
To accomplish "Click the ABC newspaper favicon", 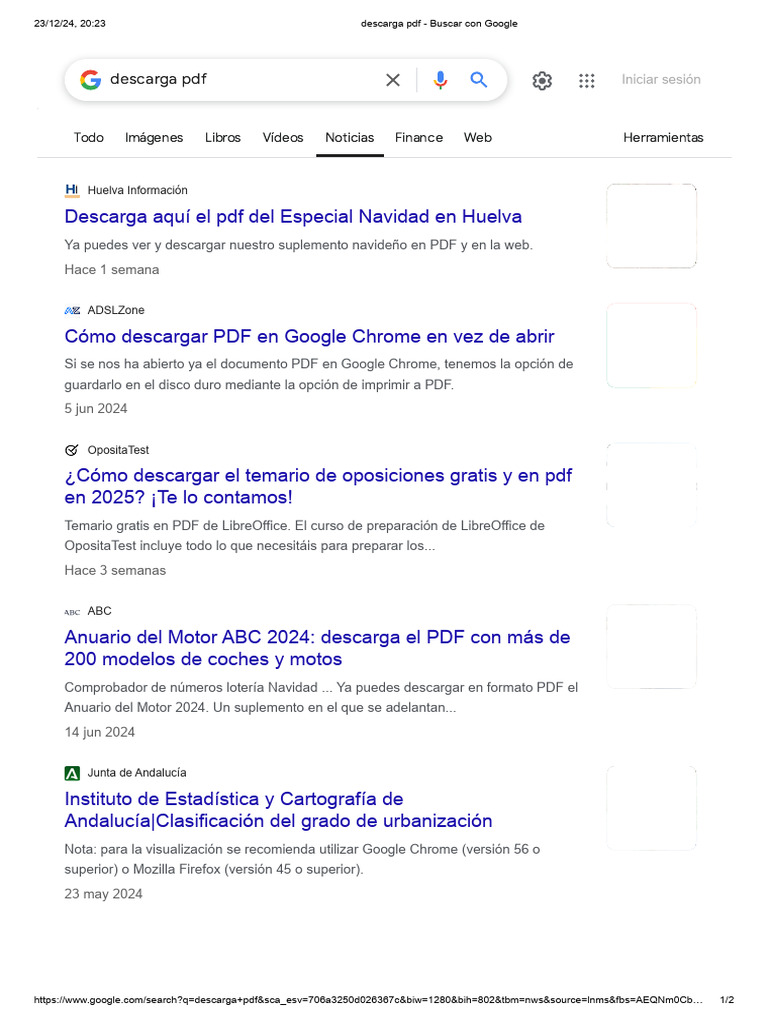I will (72, 612).
